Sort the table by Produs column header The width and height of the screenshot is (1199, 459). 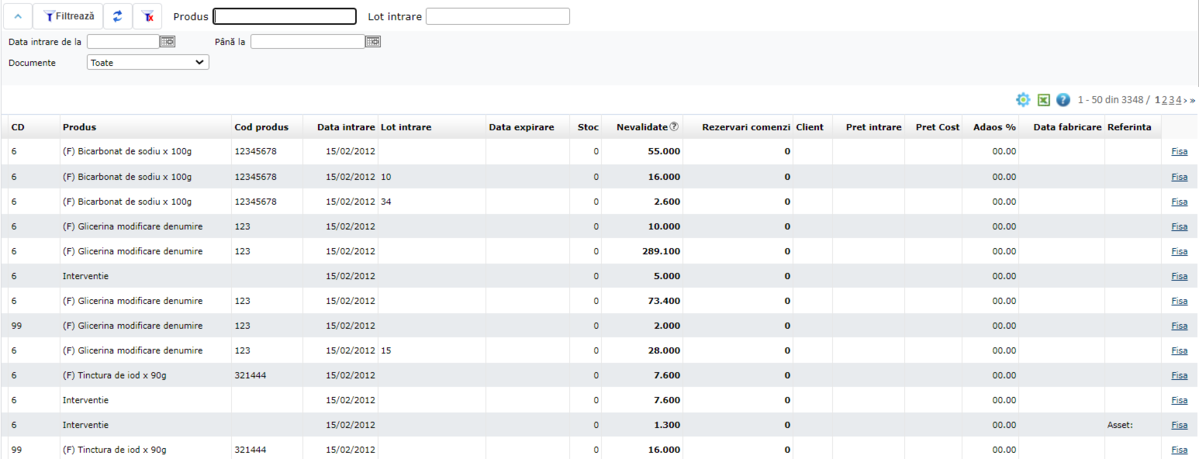[80, 127]
